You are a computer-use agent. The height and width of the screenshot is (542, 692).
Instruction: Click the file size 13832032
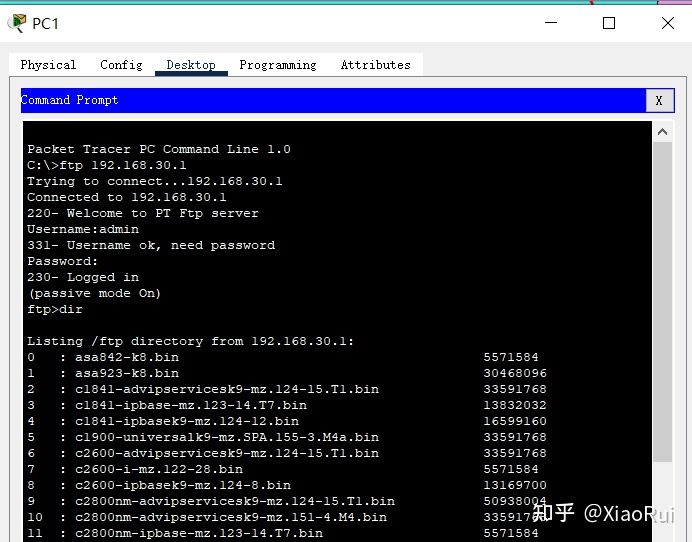click(x=515, y=405)
